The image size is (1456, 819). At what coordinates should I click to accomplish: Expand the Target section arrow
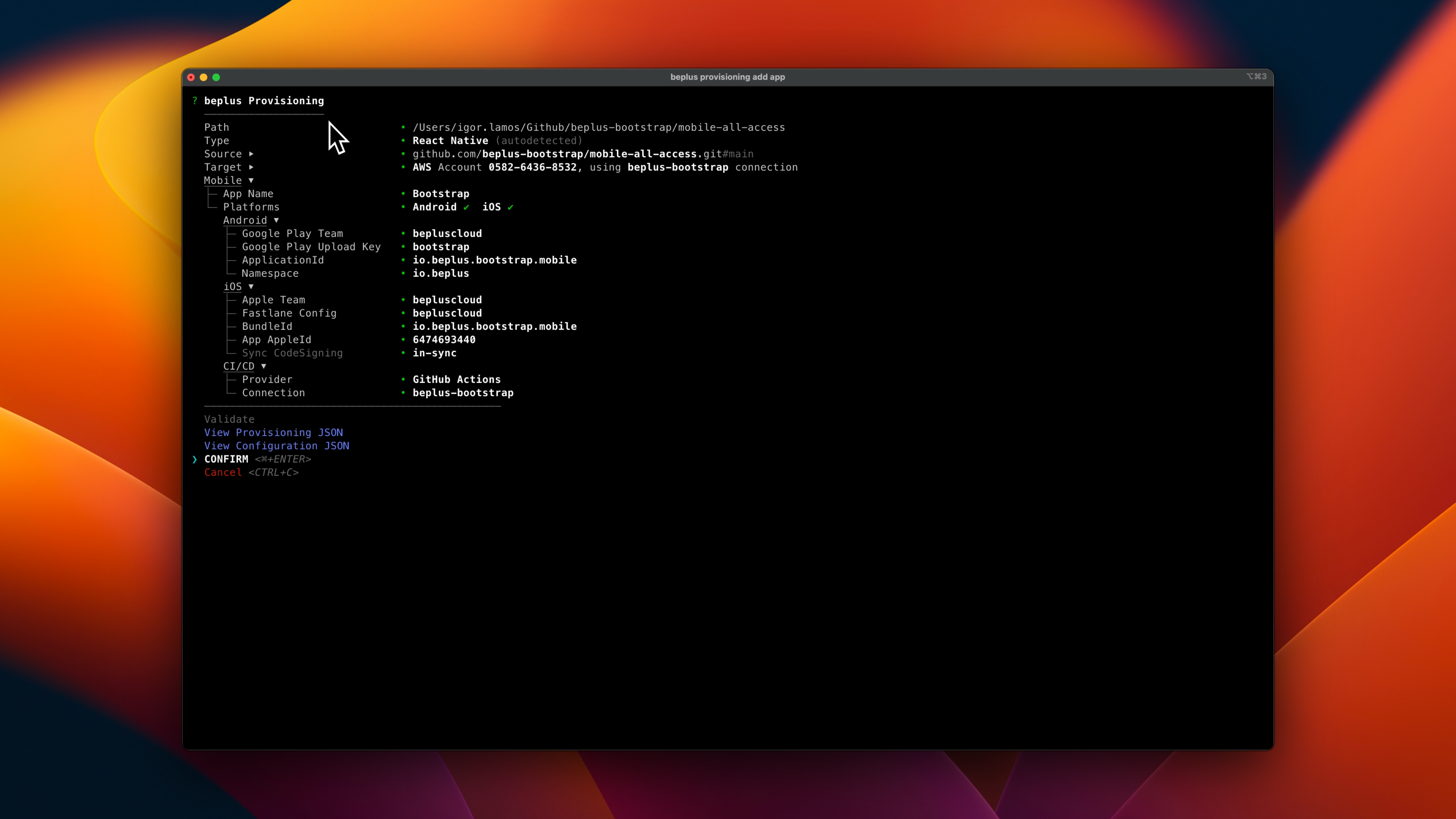pos(251,167)
